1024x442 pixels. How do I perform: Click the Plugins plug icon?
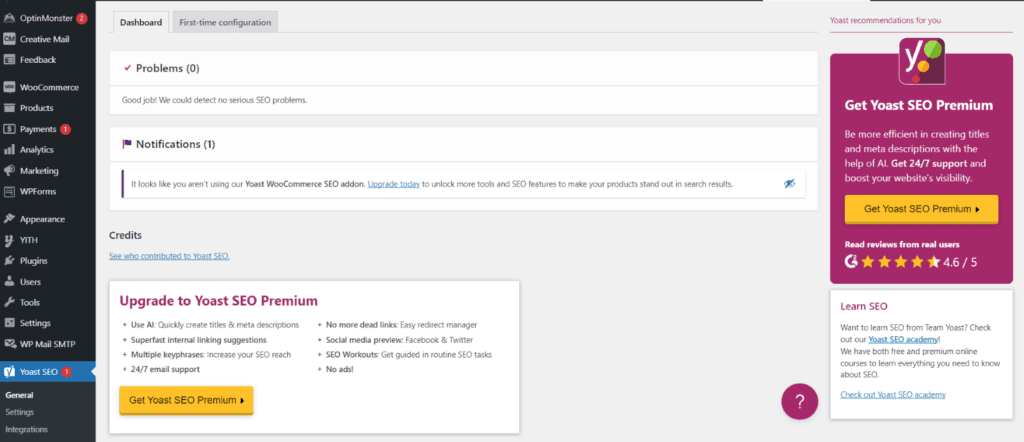[9, 261]
